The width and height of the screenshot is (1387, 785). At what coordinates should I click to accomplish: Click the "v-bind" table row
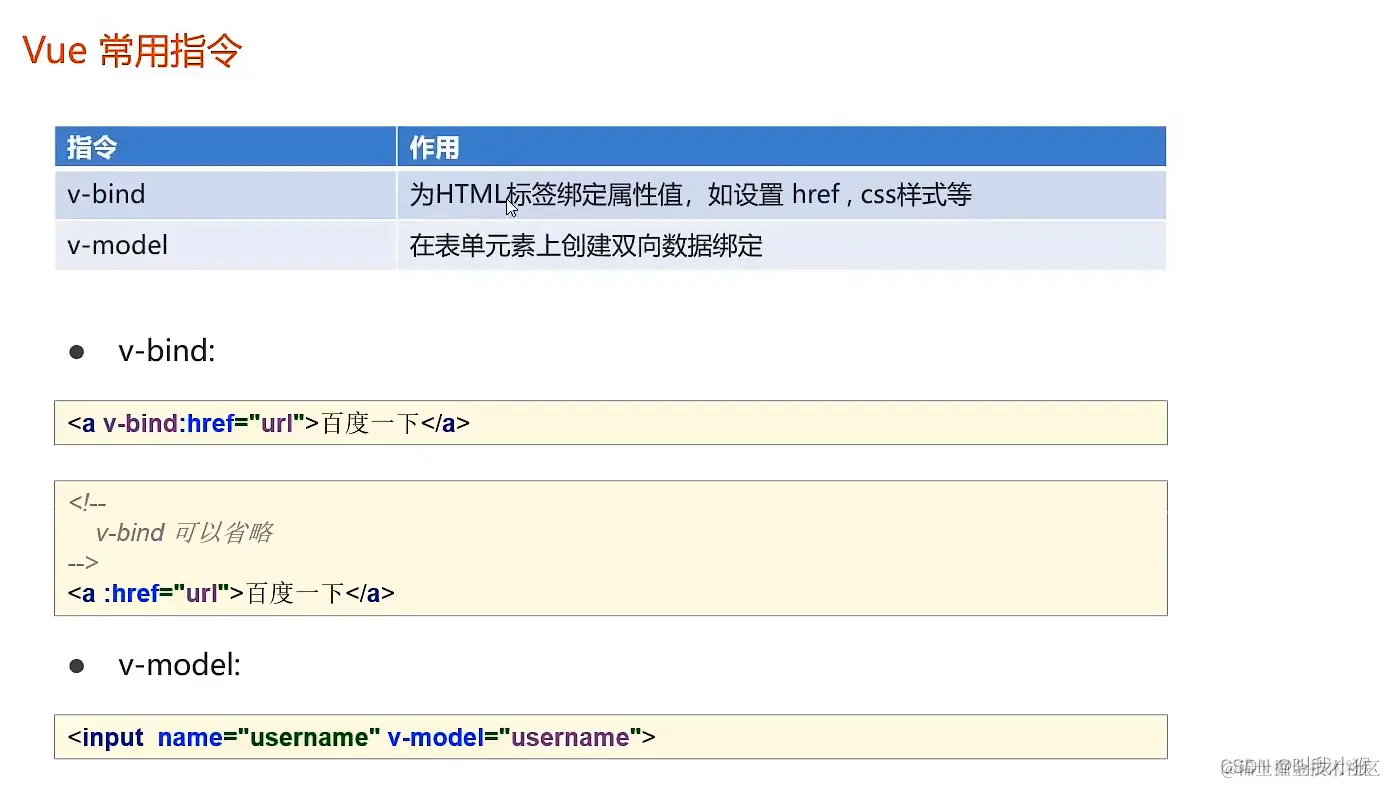click(105, 194)
